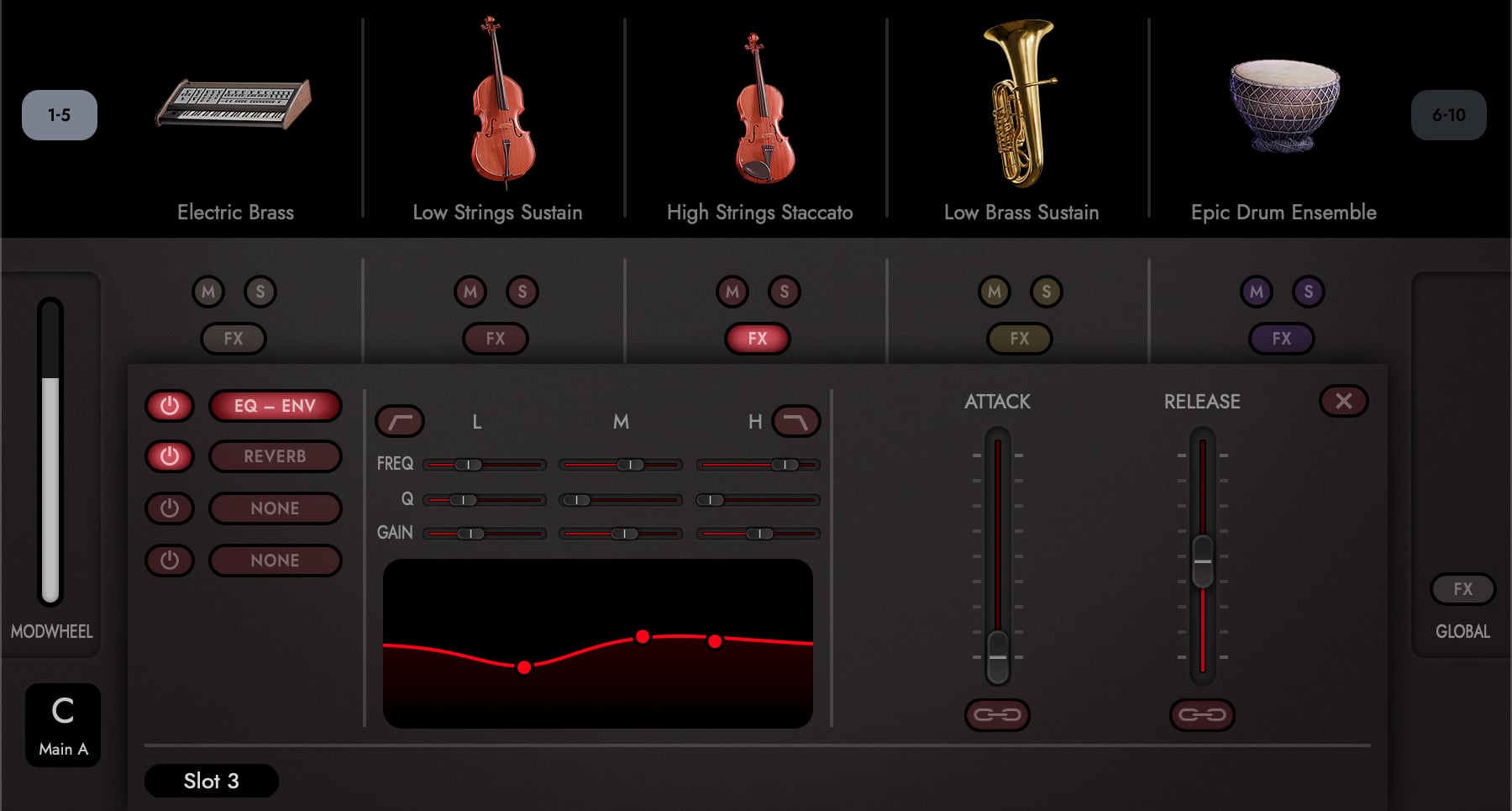Select the High Strings Staccato violin image
This screenshot has height=811, width=1512.
pyautogui.click(x=764, y=108)
